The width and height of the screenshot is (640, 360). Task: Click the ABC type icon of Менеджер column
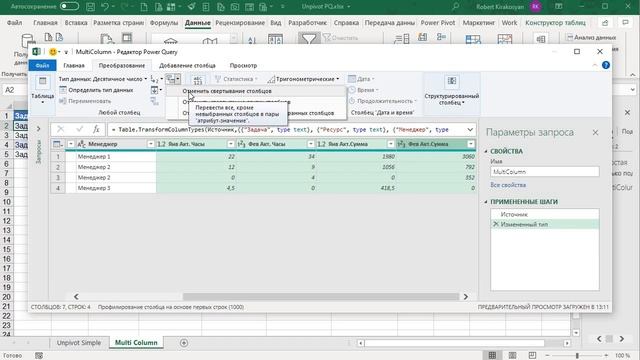[x=82, y=144]
